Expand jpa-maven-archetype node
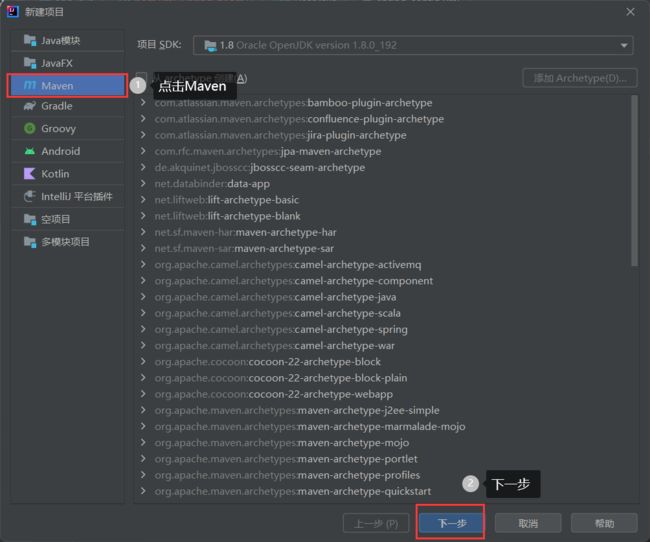Viewport: 650px width, 542px height. pos(143,151)
